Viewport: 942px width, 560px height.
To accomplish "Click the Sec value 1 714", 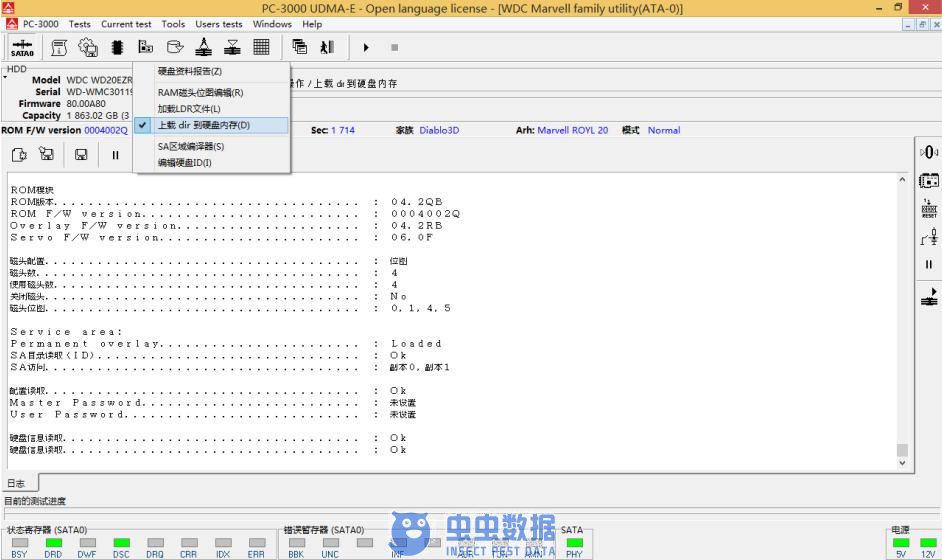I will [x=343, y=130].
